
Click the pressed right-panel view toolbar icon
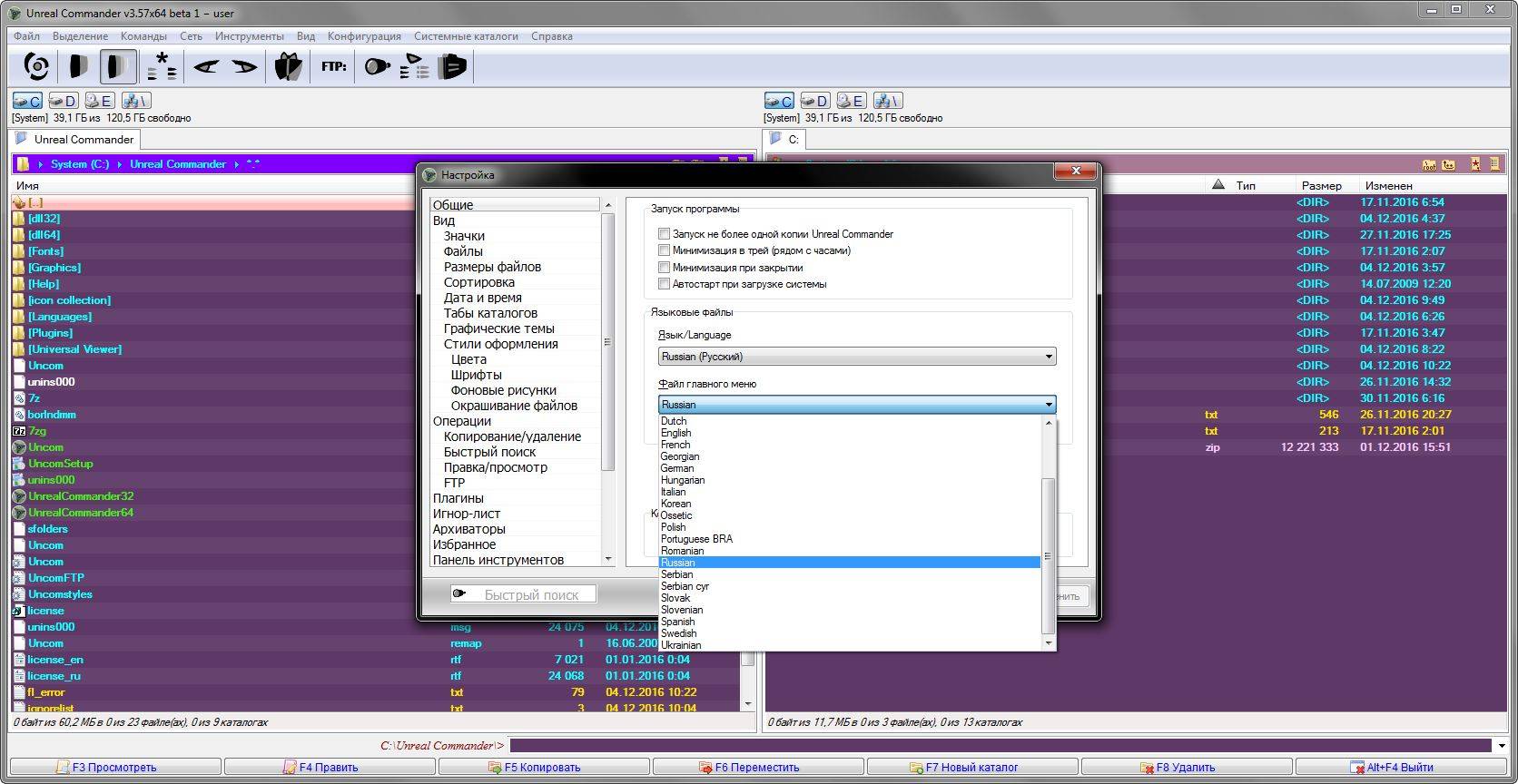[117, 66]
